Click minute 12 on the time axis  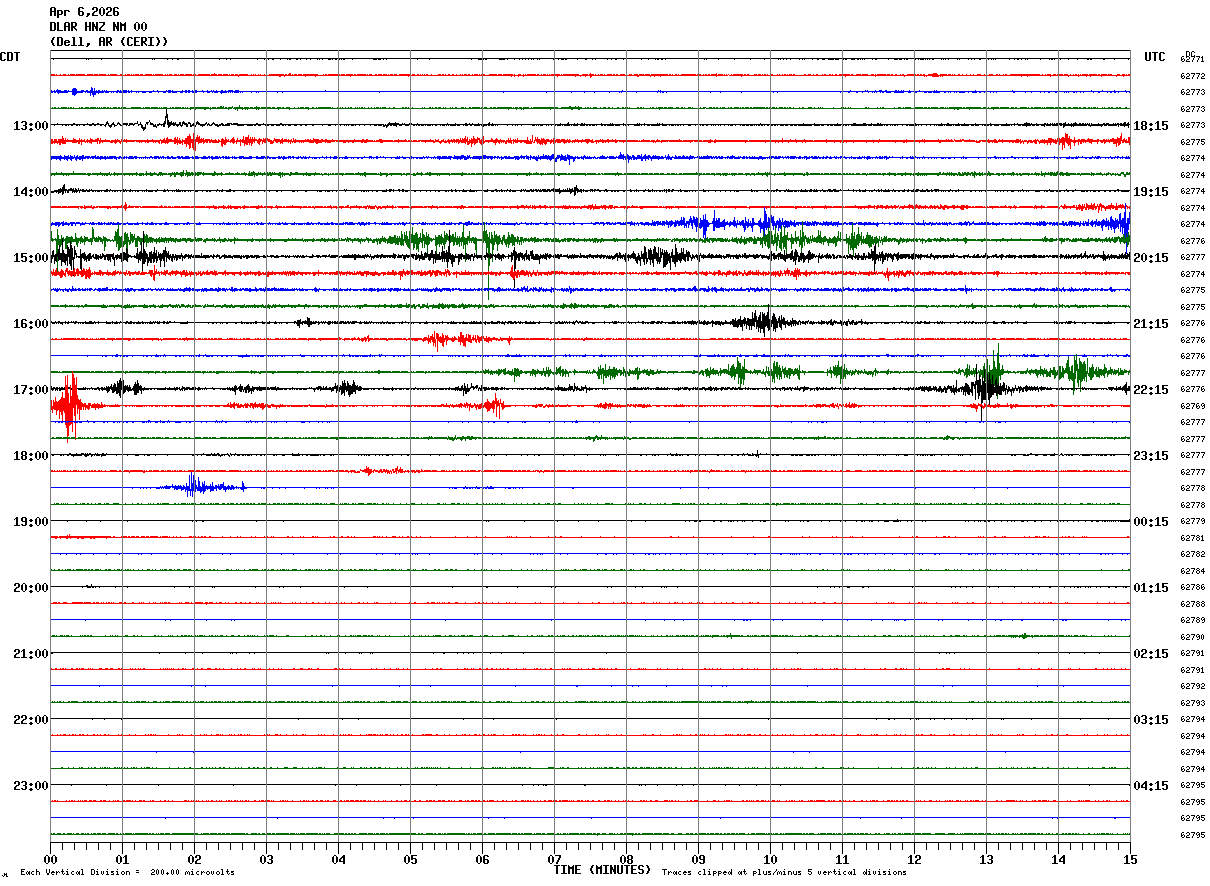click(x=915, y=859)
